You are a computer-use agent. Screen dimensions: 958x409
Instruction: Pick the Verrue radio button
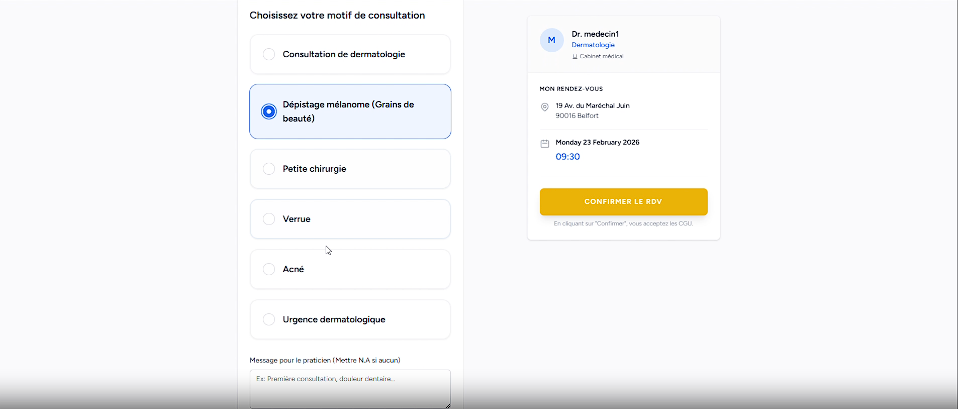(x=269, y=219)
